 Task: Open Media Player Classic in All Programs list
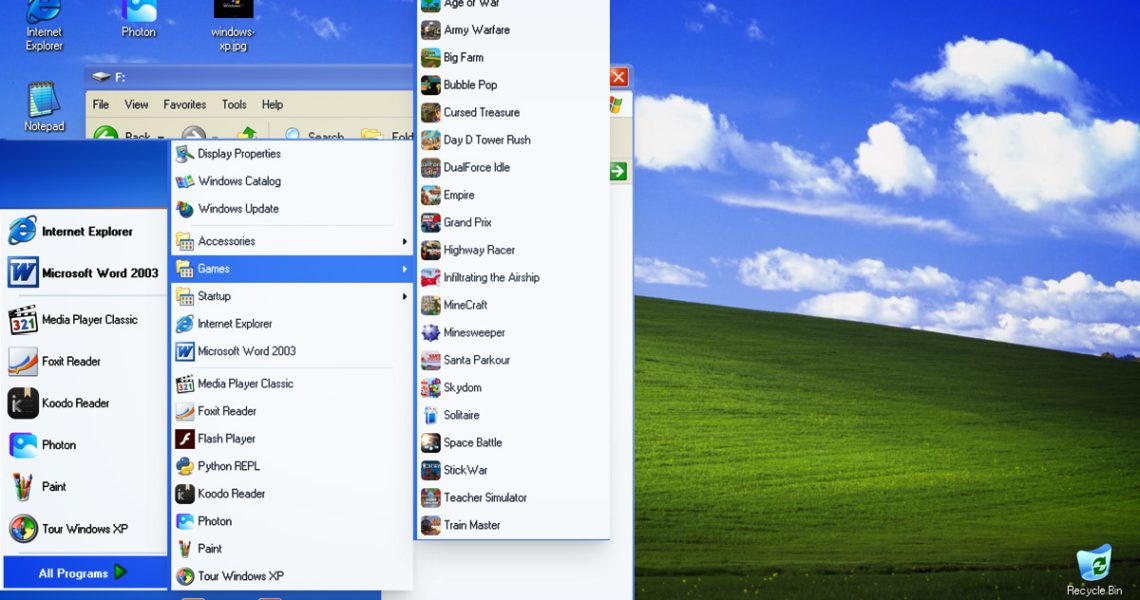coord(292,384)
